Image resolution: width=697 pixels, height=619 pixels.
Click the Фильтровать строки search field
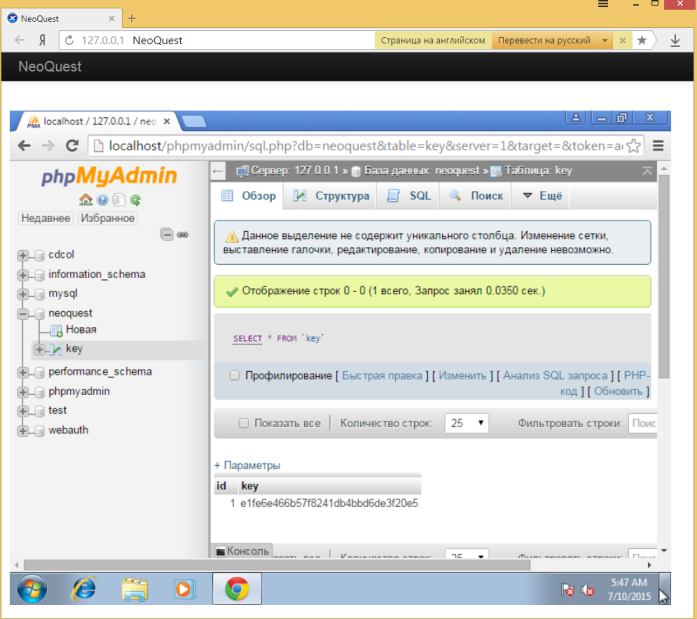coord(643,423)
